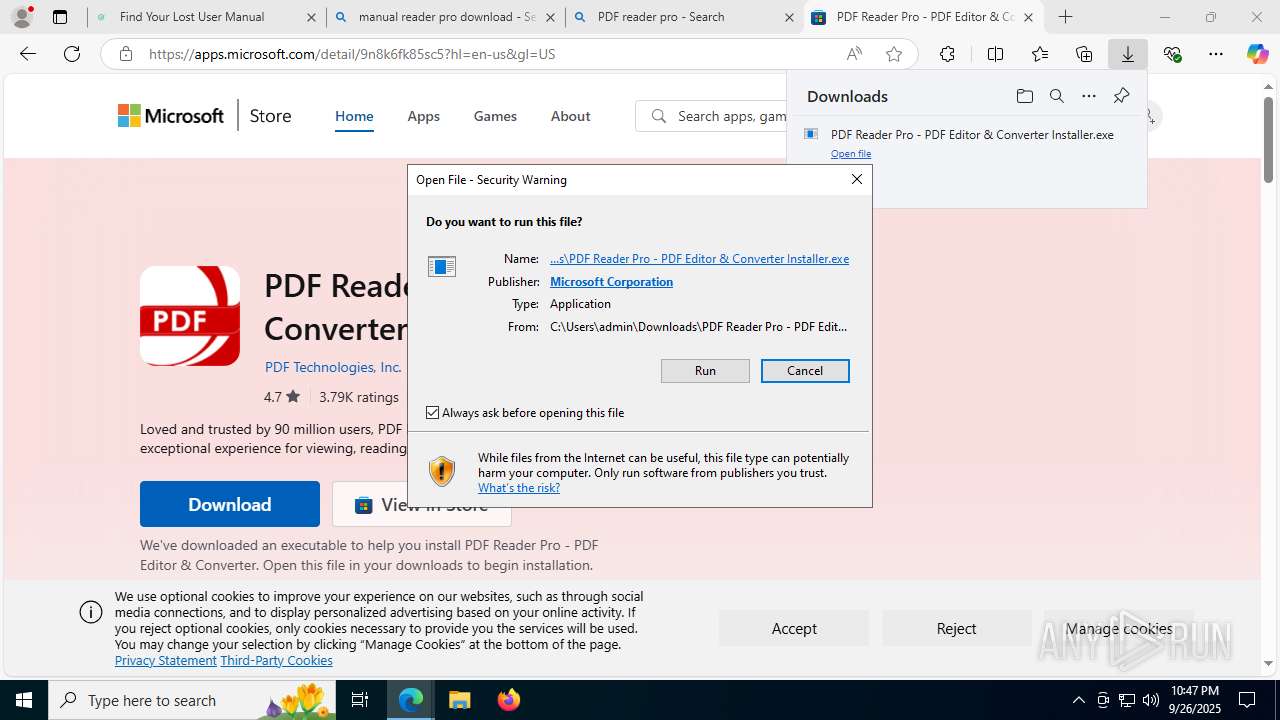The height and width of the screenshot is (720, 1280).
Task: Open File Explorer from the taskbar
Action: (459, 700)
